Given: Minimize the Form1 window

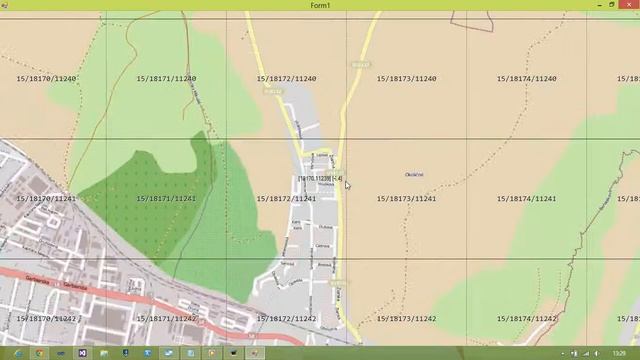Looking at the screenshot, I should 600,5.
